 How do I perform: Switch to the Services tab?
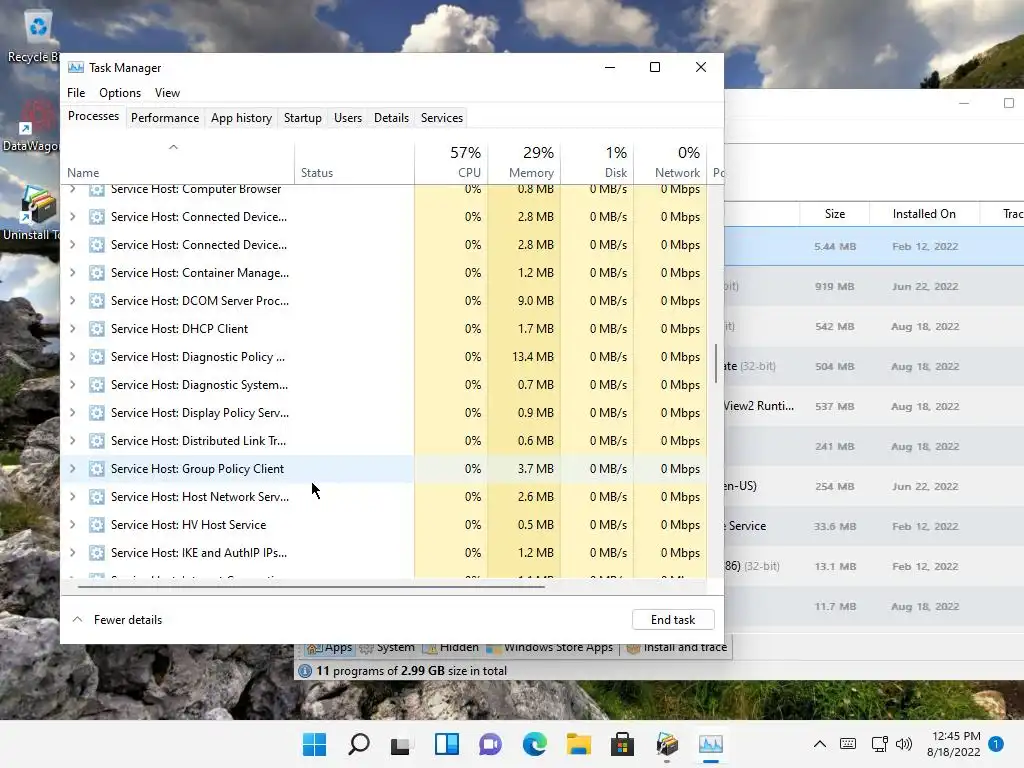click(441, 118)
